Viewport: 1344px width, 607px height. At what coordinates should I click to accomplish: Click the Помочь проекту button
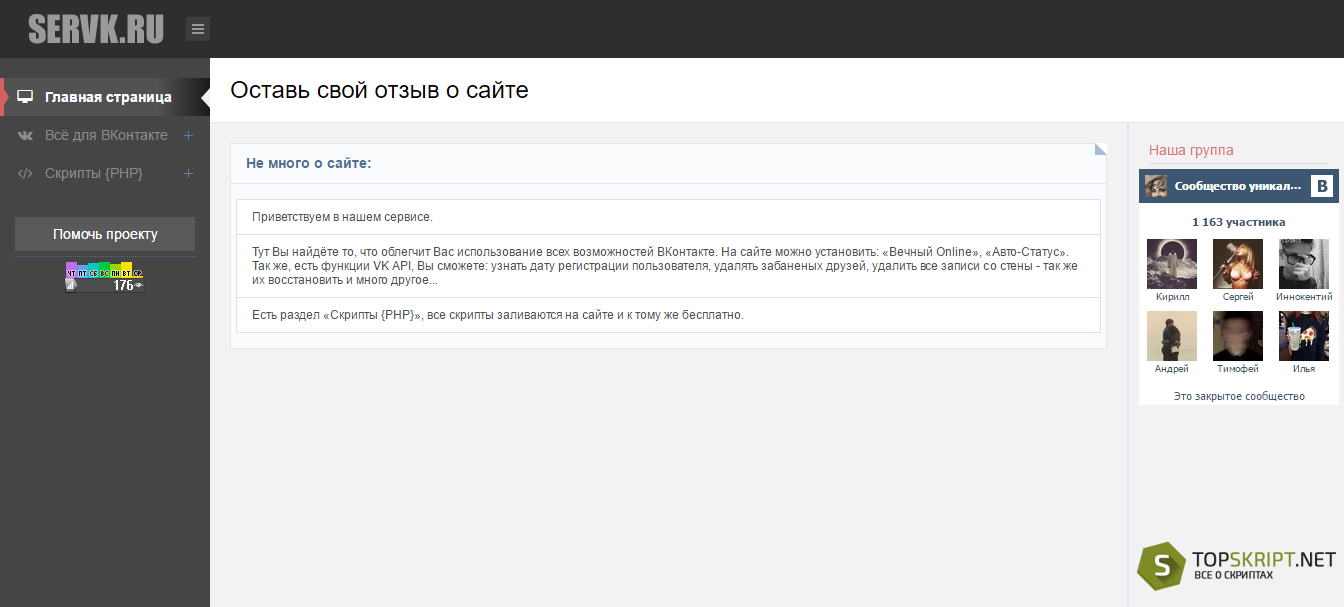tap(105, 234)
